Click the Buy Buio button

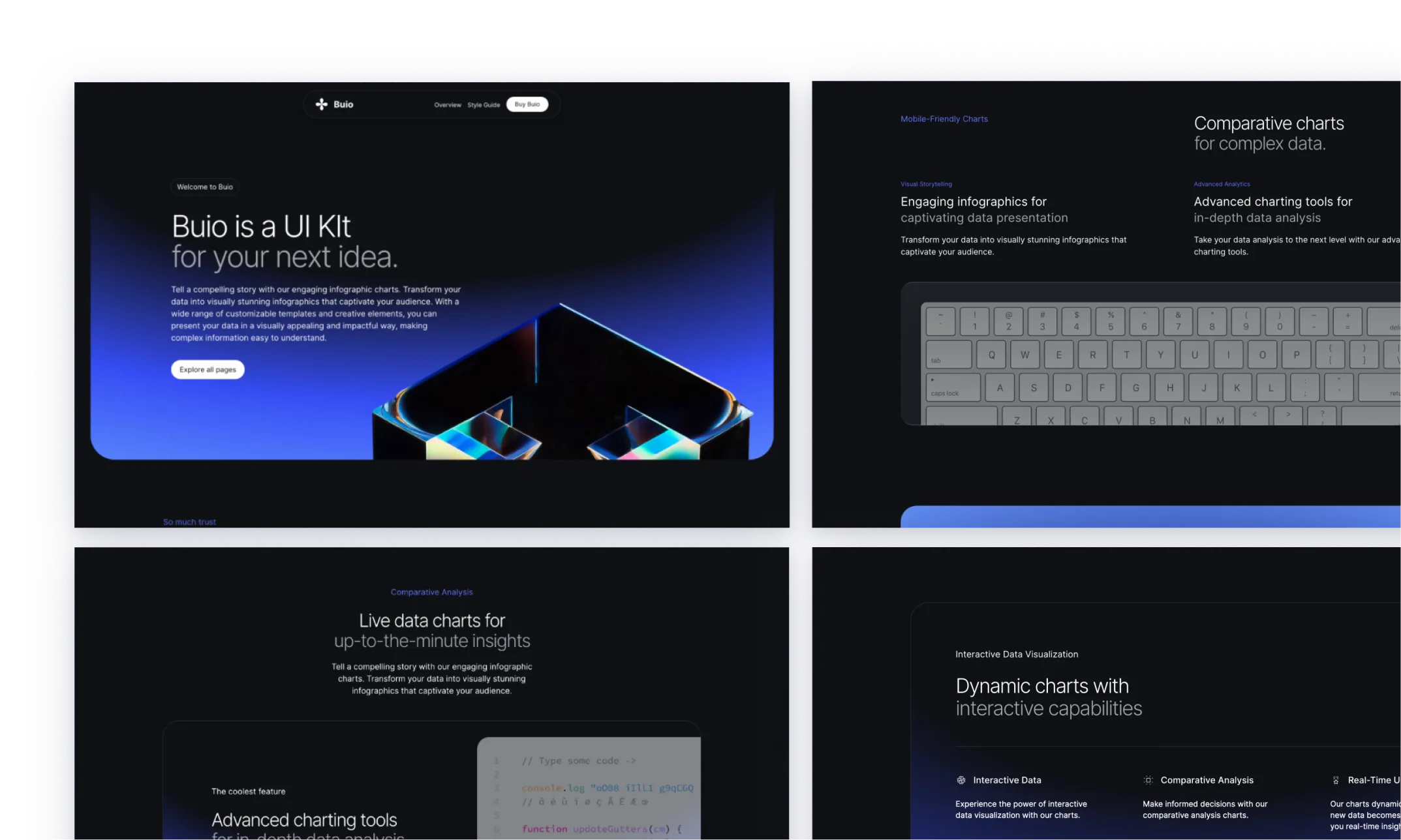click(528, 104)
